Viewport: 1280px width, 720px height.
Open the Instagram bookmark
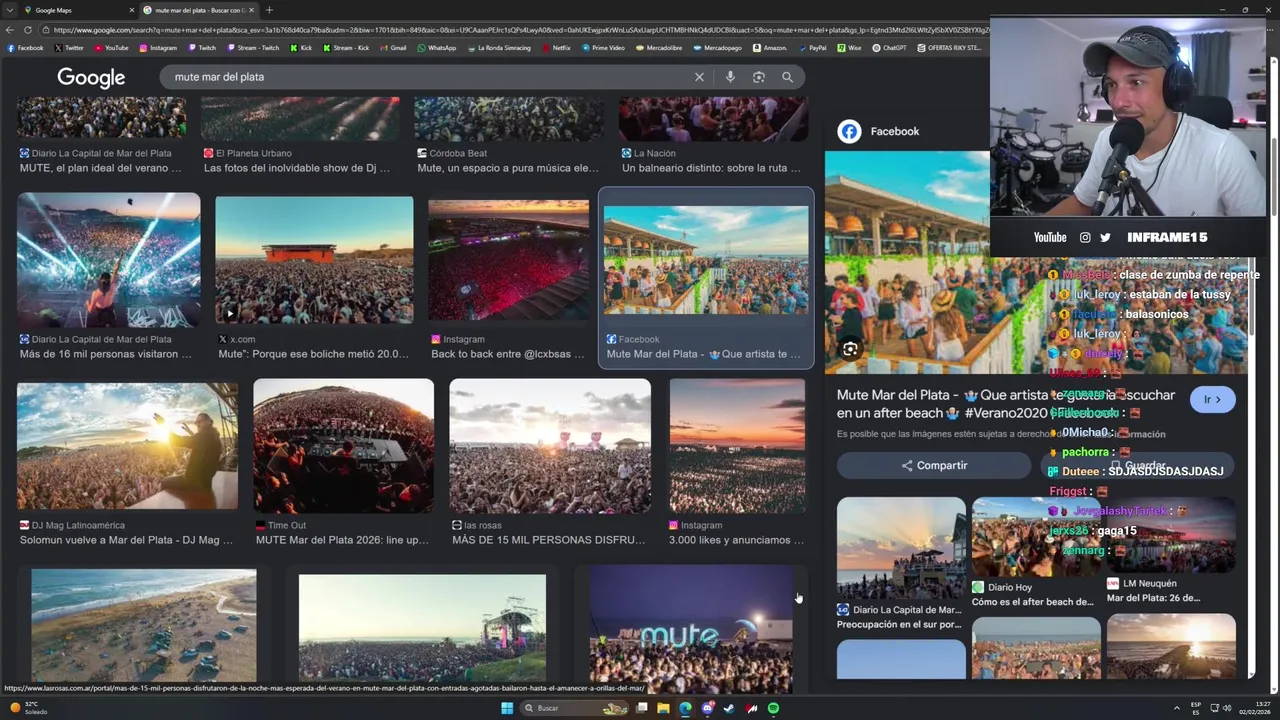tap(158, 47)
